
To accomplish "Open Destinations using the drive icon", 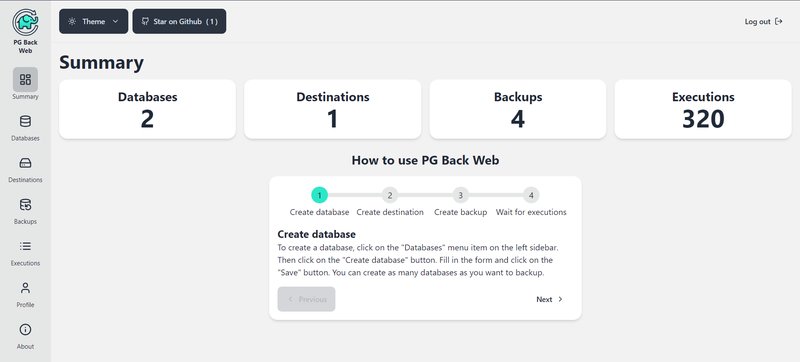I will 25,163.
